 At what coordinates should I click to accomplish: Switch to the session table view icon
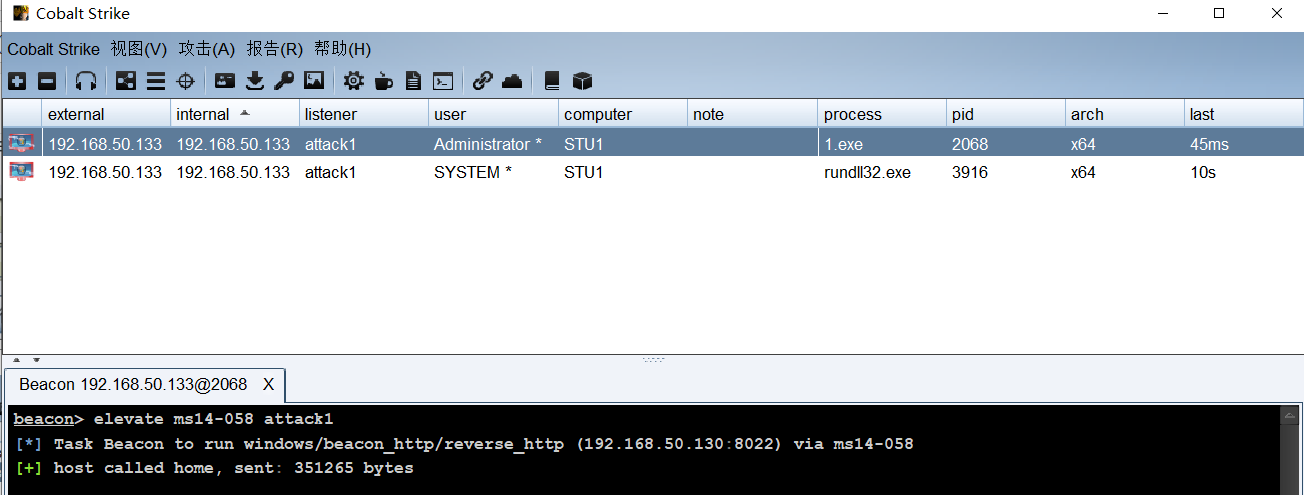click(x=156, y=81)
